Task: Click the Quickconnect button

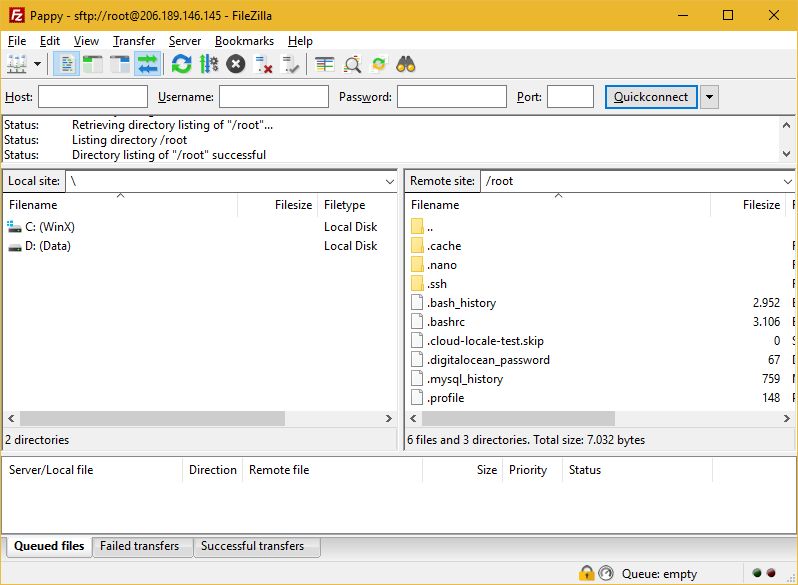Action: coord(651,97)
